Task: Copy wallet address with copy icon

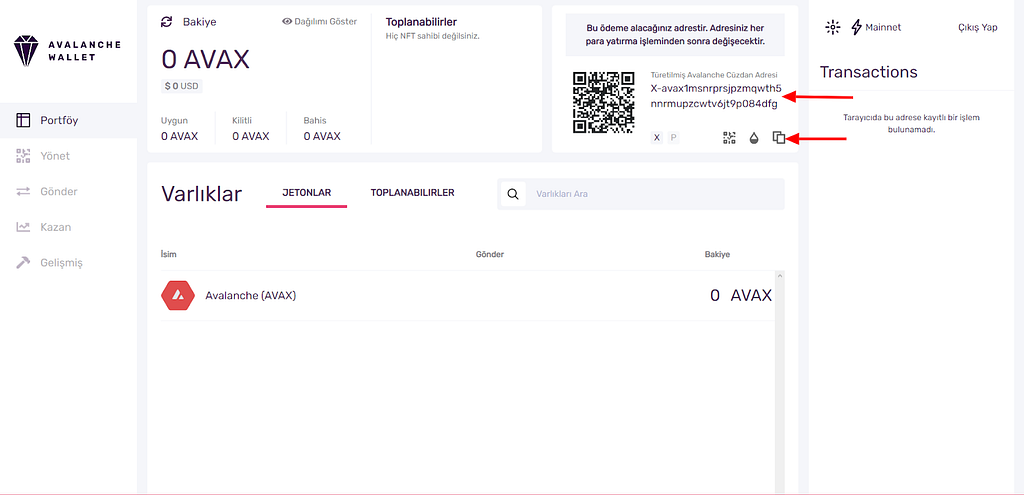Action: (x=778, y=138)
